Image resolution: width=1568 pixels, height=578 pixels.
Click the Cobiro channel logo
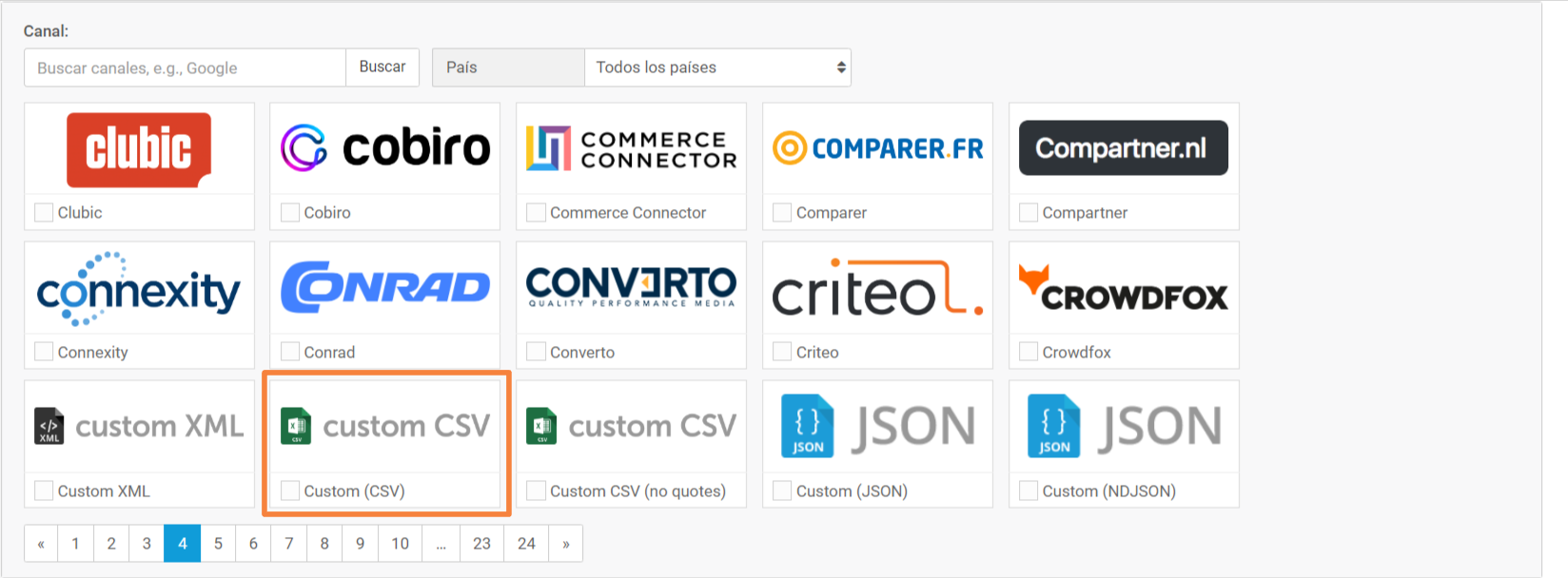385,148
